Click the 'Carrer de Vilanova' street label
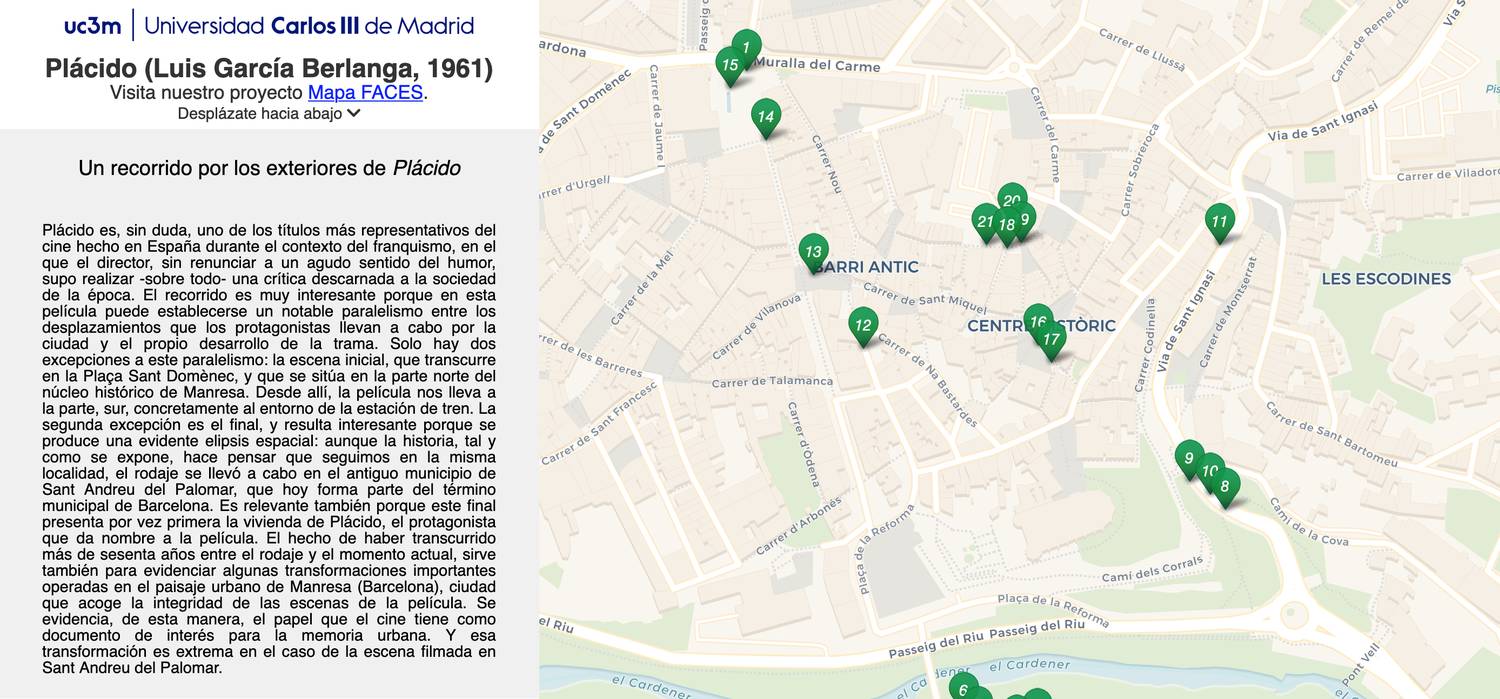 (758, 326)
